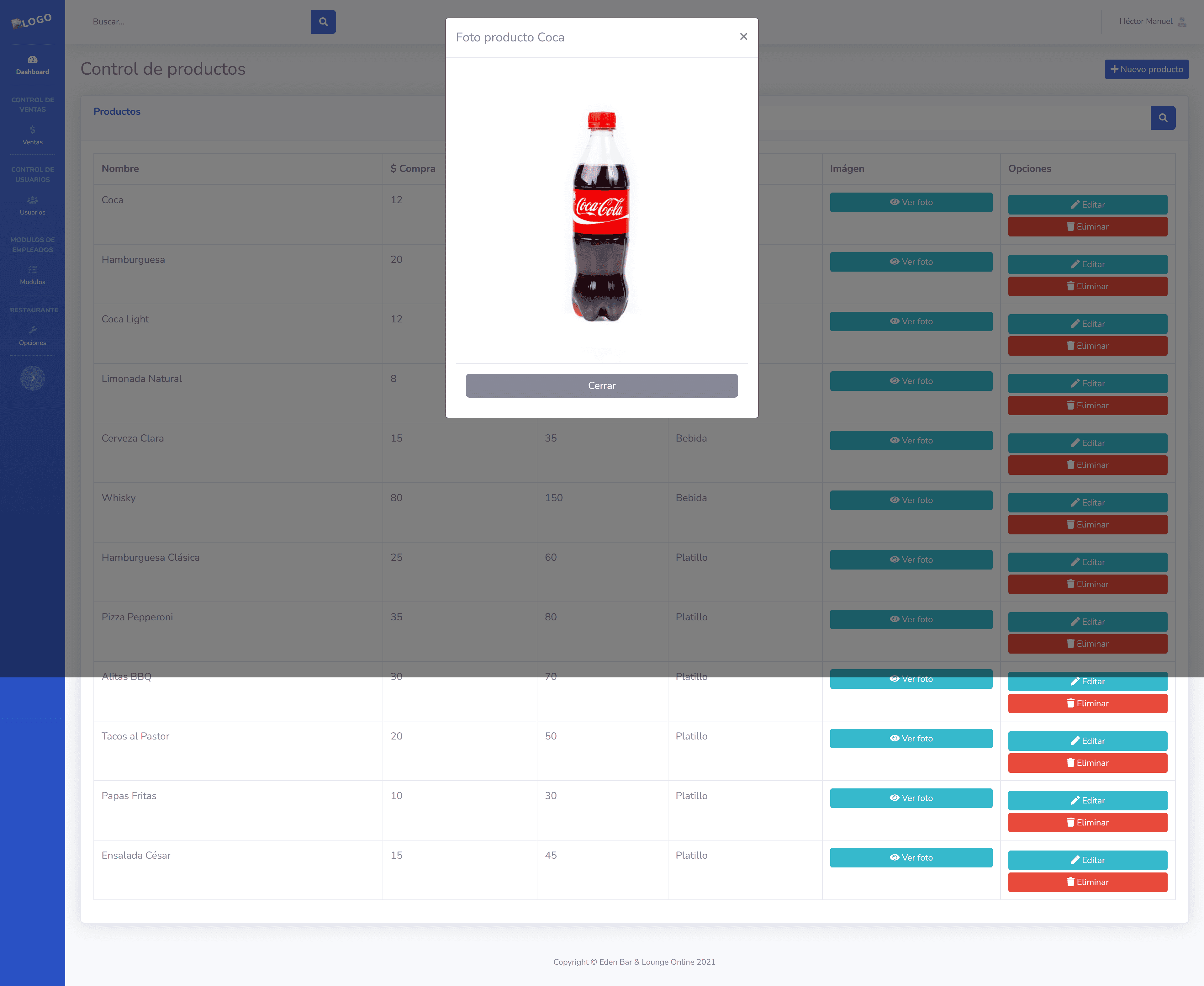Select the Tacos al Pastor name cell
Screen dimensions: 1204x986
point(238,751)
